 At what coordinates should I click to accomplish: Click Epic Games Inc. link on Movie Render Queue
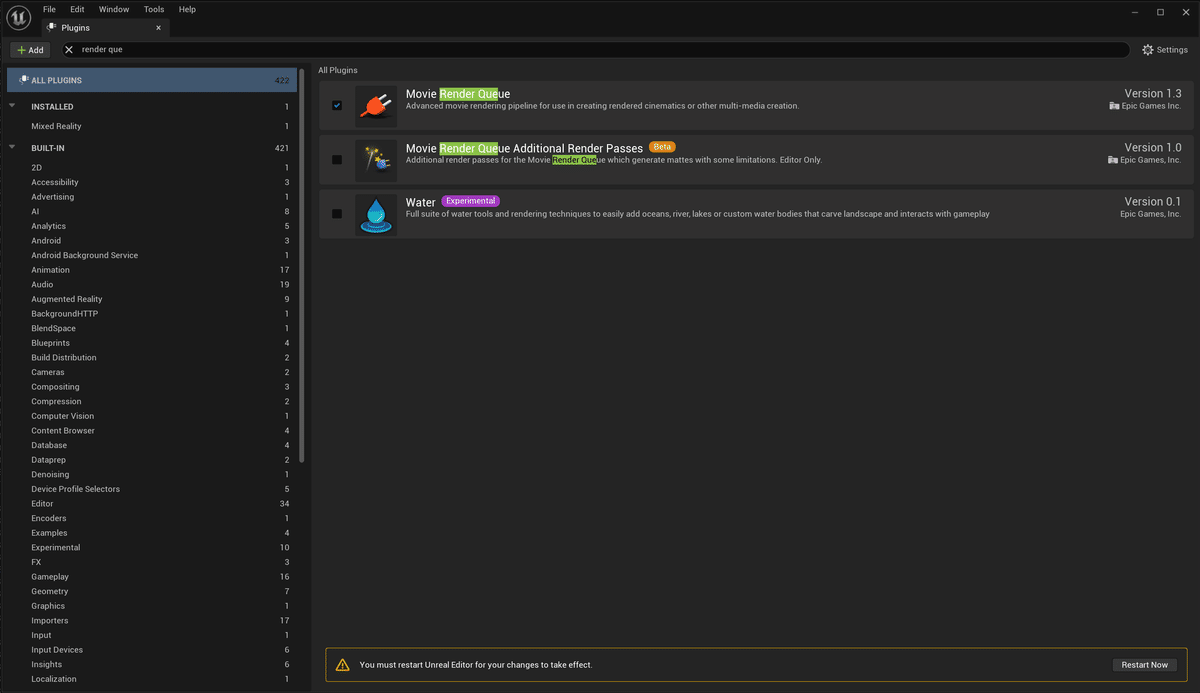(x=1145, y=106)
